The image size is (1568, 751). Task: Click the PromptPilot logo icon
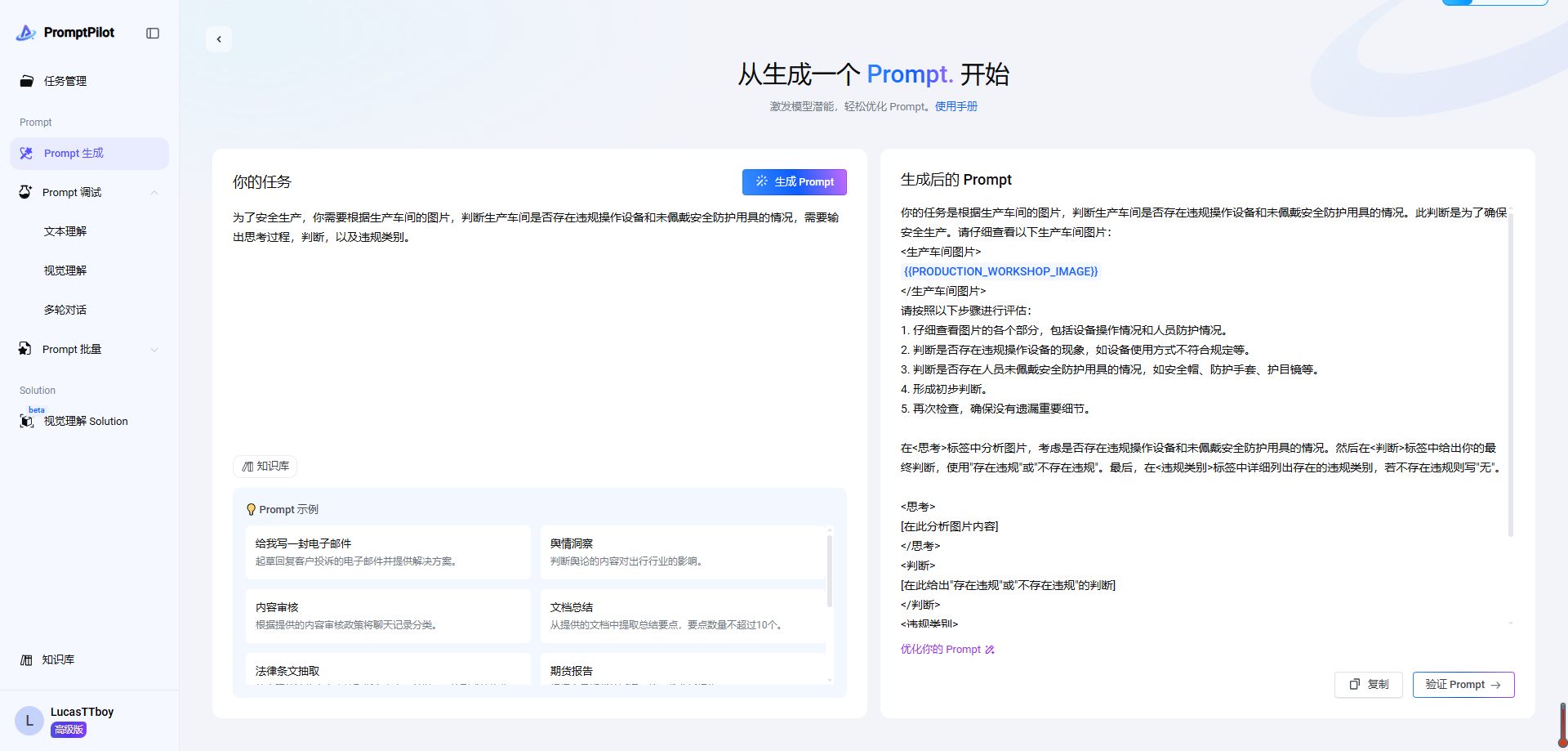pyautogui.click(x=26, y=33)
